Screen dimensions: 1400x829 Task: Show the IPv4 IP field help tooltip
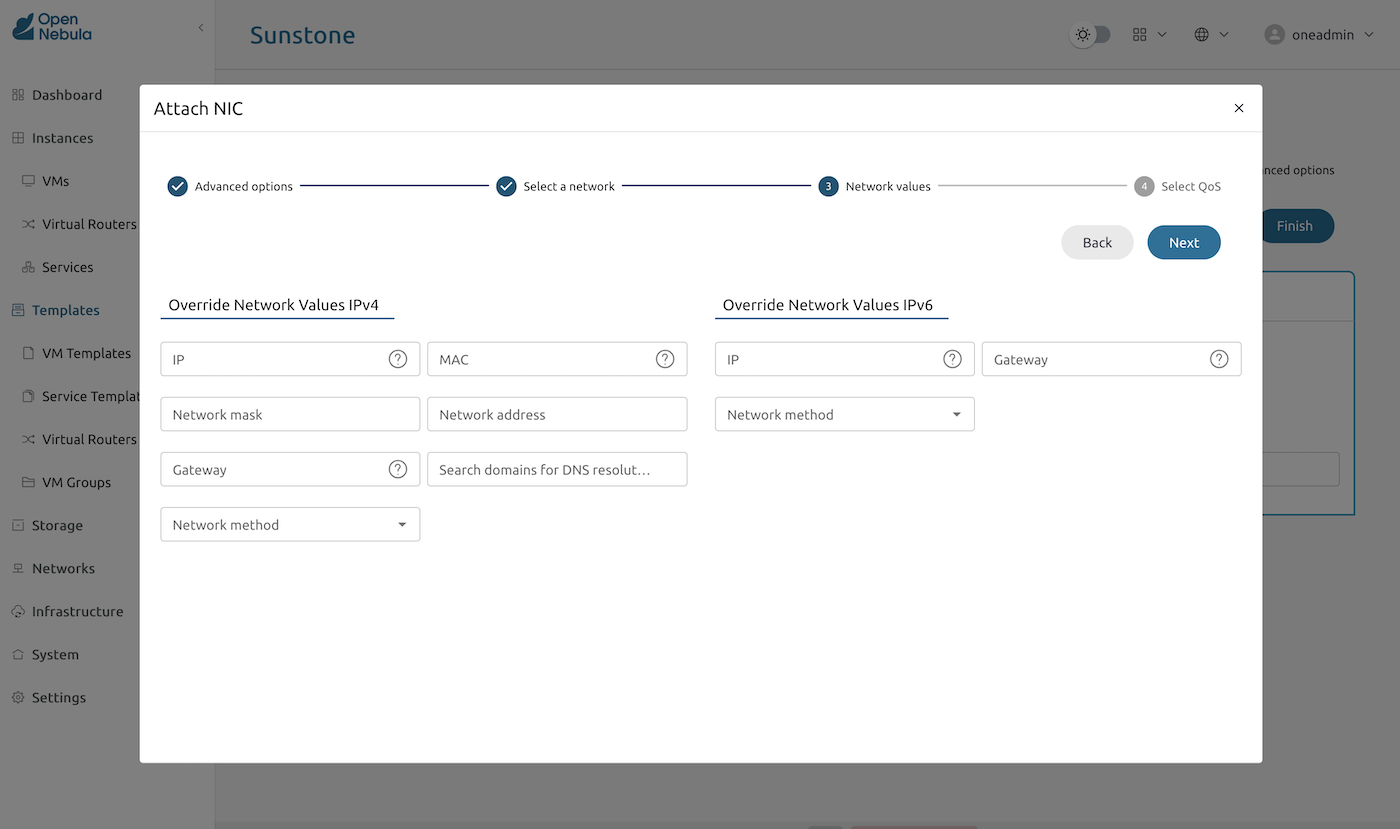(x=398, y=358)
